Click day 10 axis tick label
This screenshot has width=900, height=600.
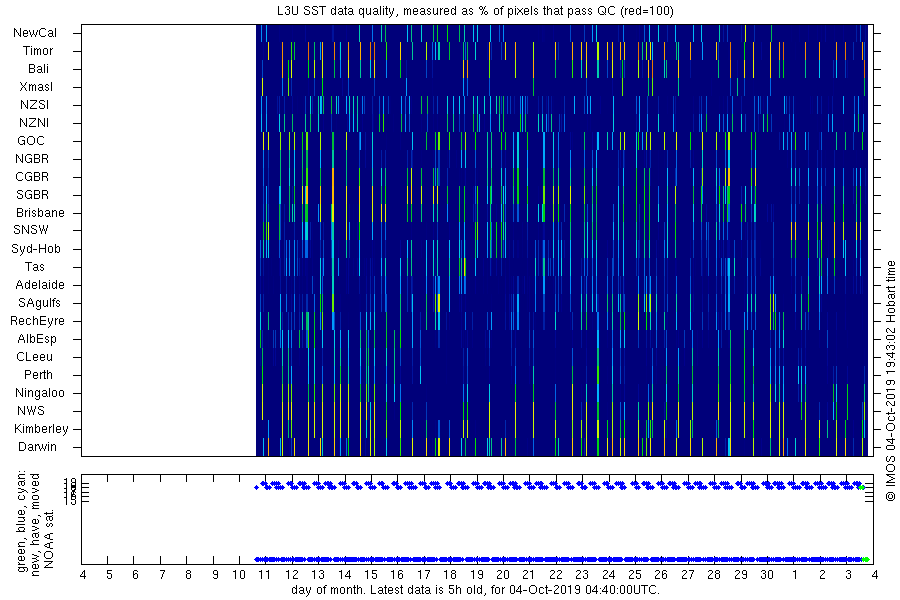239,575
